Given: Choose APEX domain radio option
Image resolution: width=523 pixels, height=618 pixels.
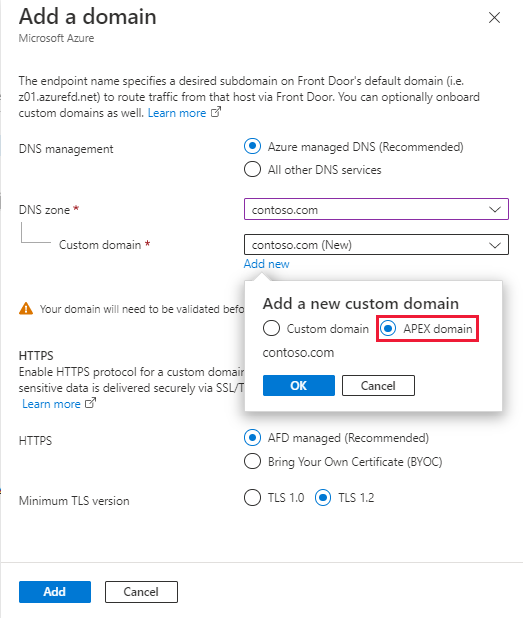Looking at the screenshot, I should [388, 328].
